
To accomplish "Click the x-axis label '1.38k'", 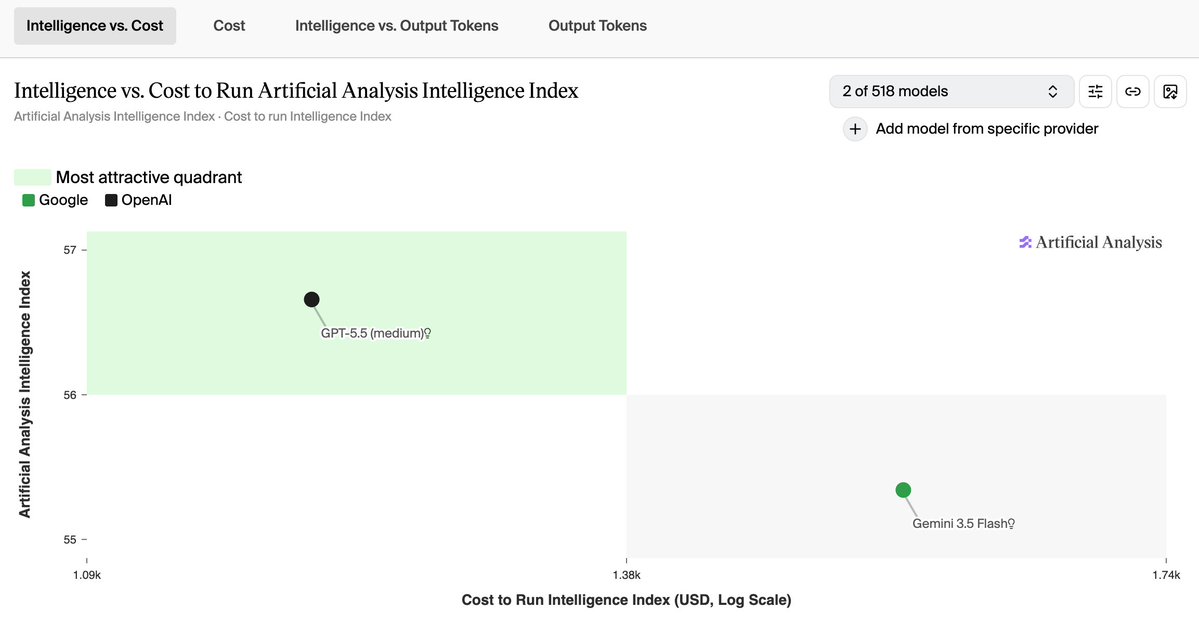I will tap(626, 574).
